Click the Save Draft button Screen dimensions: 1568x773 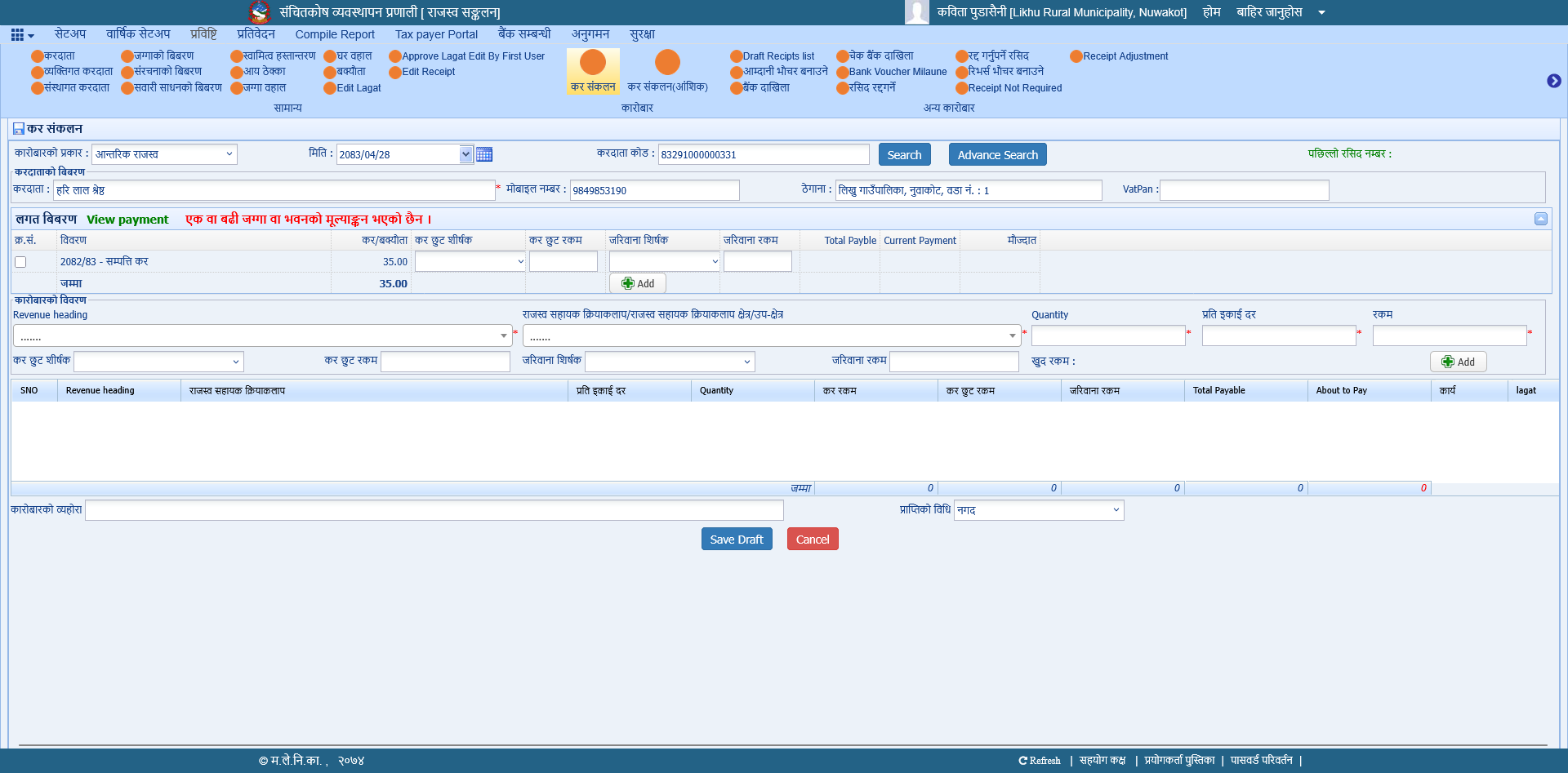pos(737,539)
